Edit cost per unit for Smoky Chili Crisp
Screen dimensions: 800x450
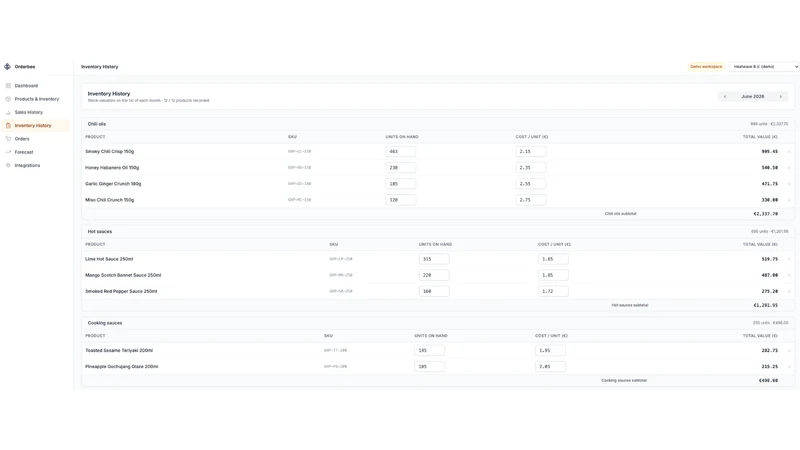531,152
